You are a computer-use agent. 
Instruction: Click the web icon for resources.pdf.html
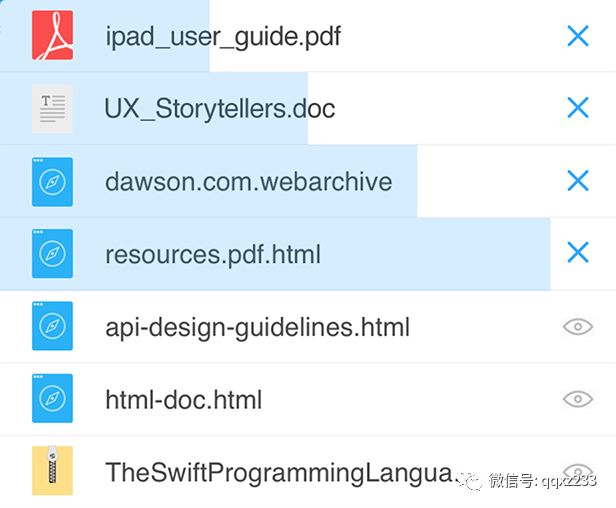pos(52,254)
